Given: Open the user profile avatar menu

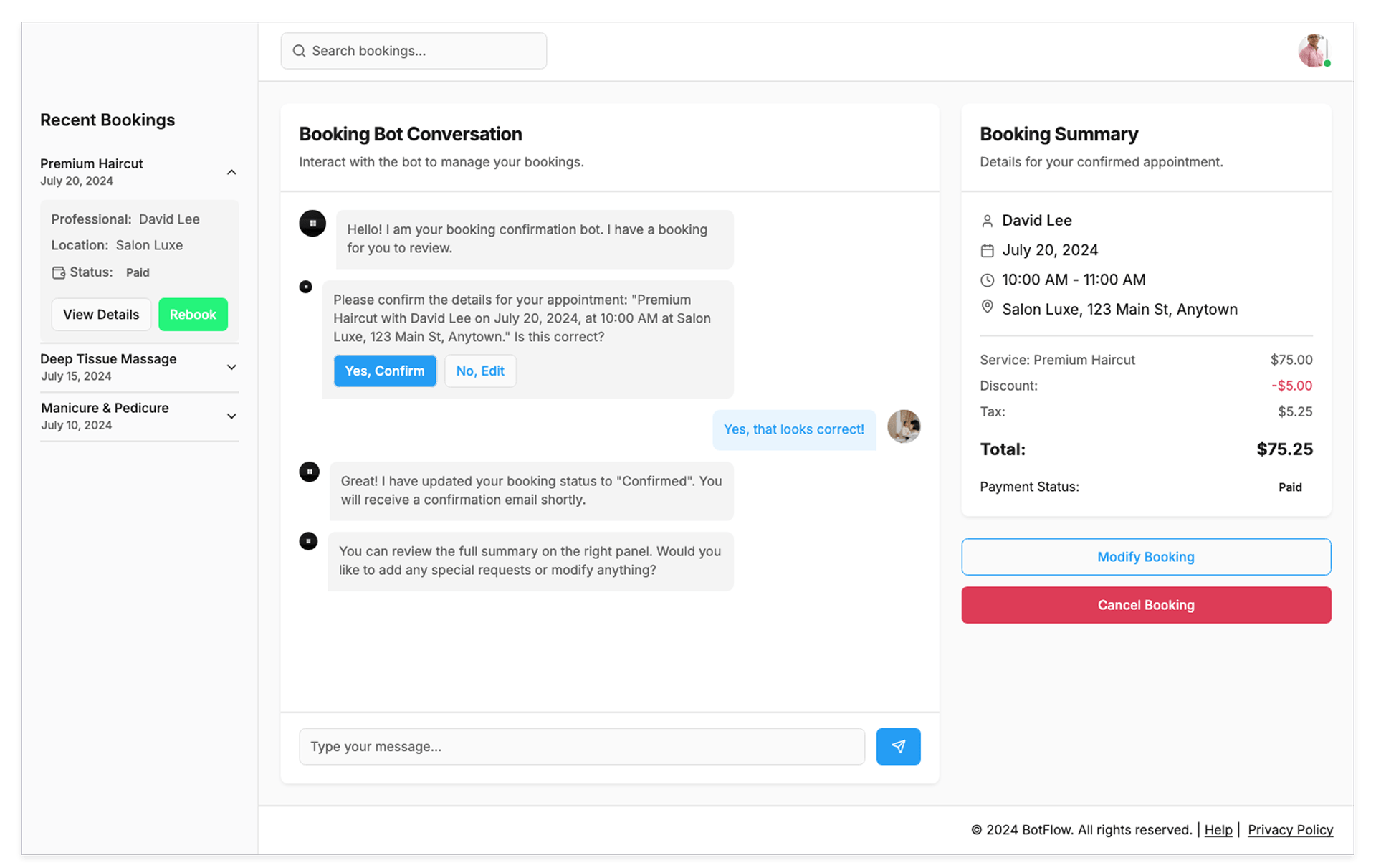Looking at the screenshot, I should pos(1313,51).
